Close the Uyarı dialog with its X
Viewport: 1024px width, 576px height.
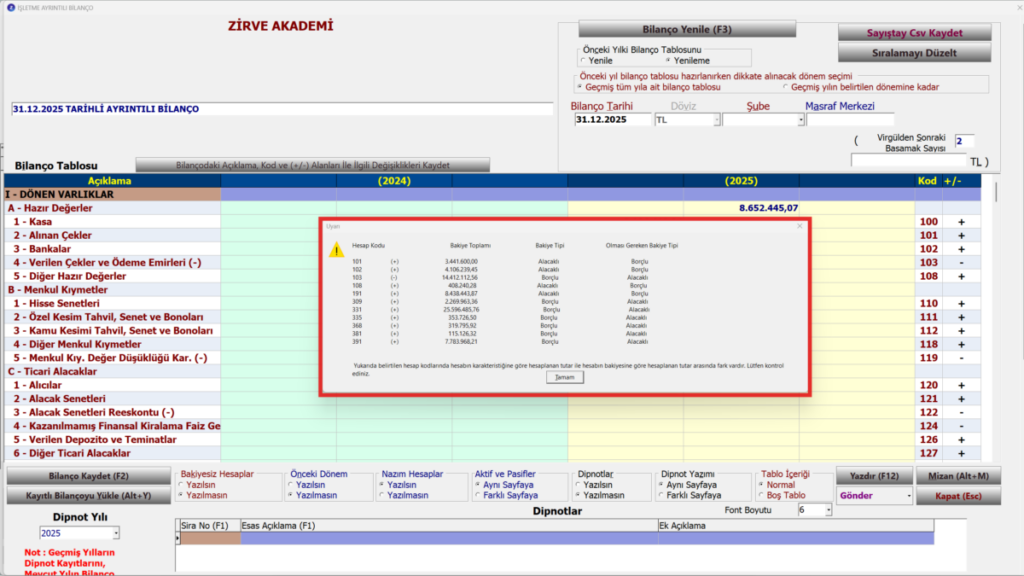click(x=799, y=226)
